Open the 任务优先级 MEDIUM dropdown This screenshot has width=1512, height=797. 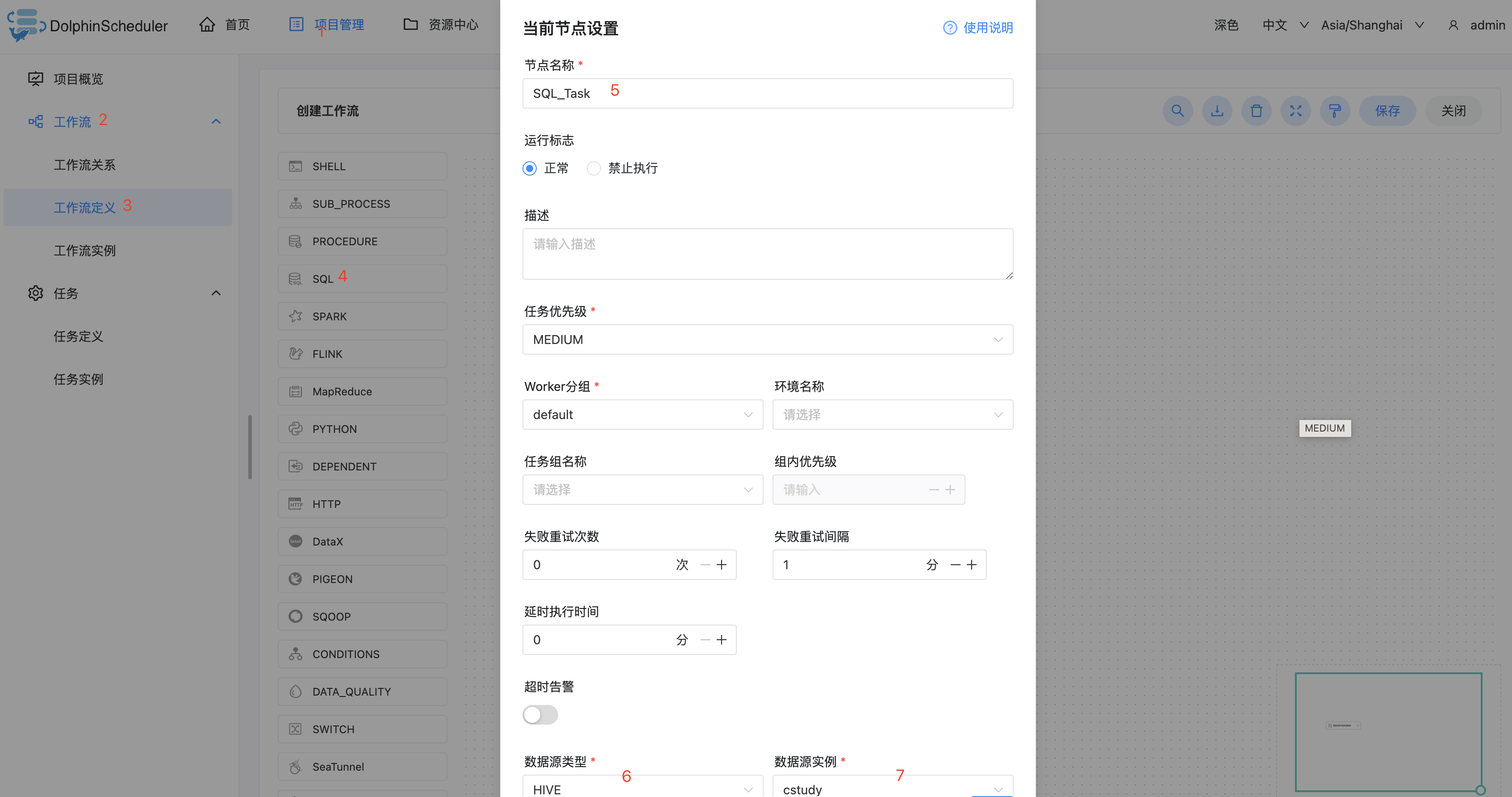pos(767,340)
